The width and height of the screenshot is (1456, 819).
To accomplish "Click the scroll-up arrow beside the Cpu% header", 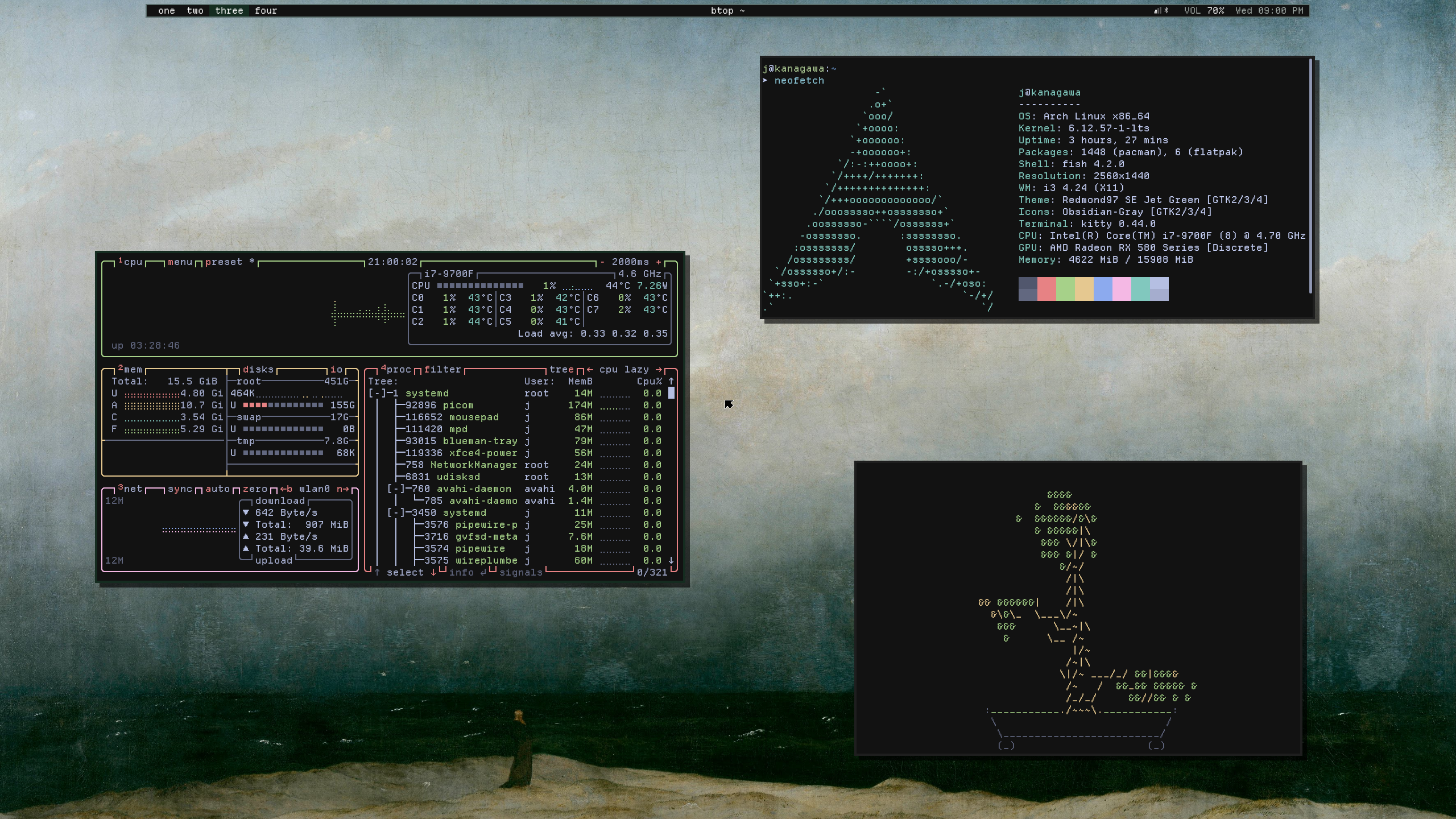I will pyautogui.click(x=671, y=382).
